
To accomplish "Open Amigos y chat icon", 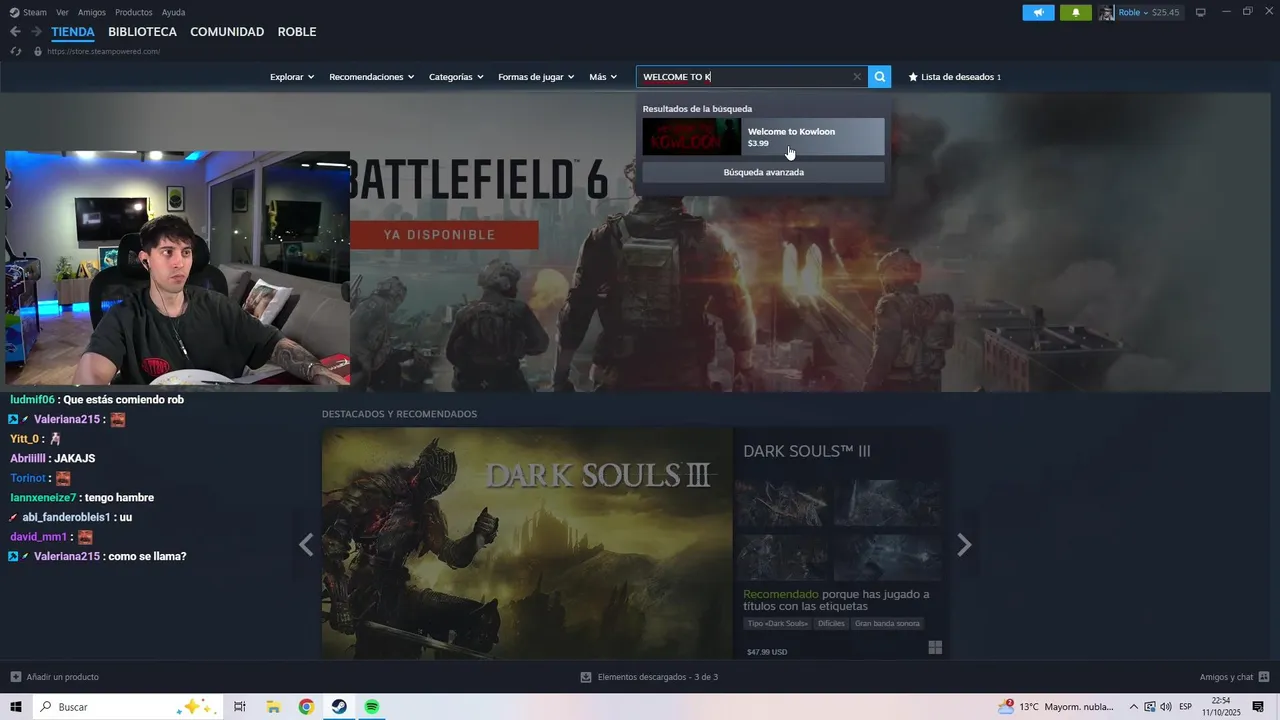I will pyautogui.click(x=1264, y=677).
